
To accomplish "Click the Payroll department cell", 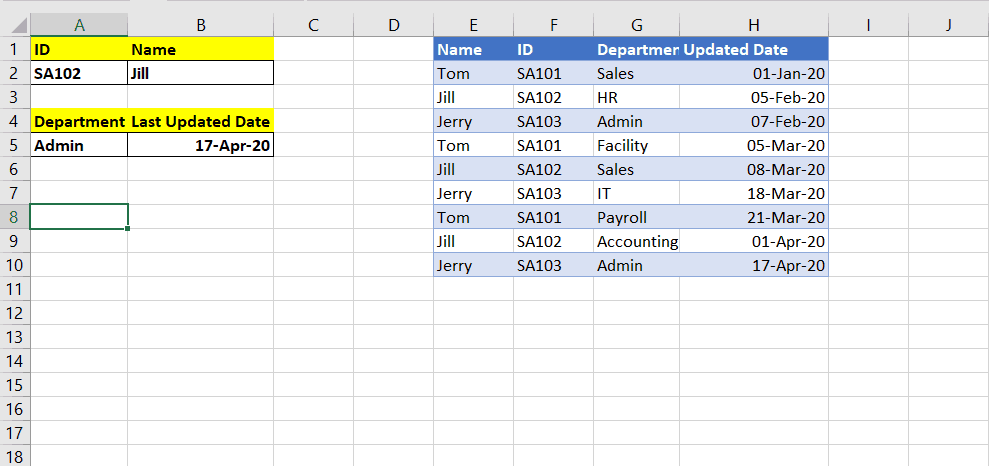I will (x=636, y=218).
